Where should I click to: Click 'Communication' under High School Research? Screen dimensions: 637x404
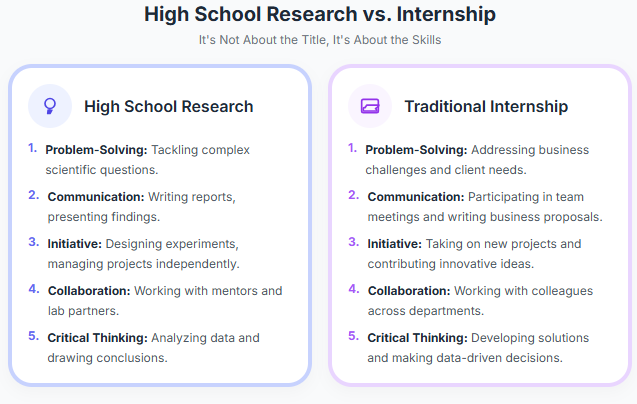tap(96, 197)
